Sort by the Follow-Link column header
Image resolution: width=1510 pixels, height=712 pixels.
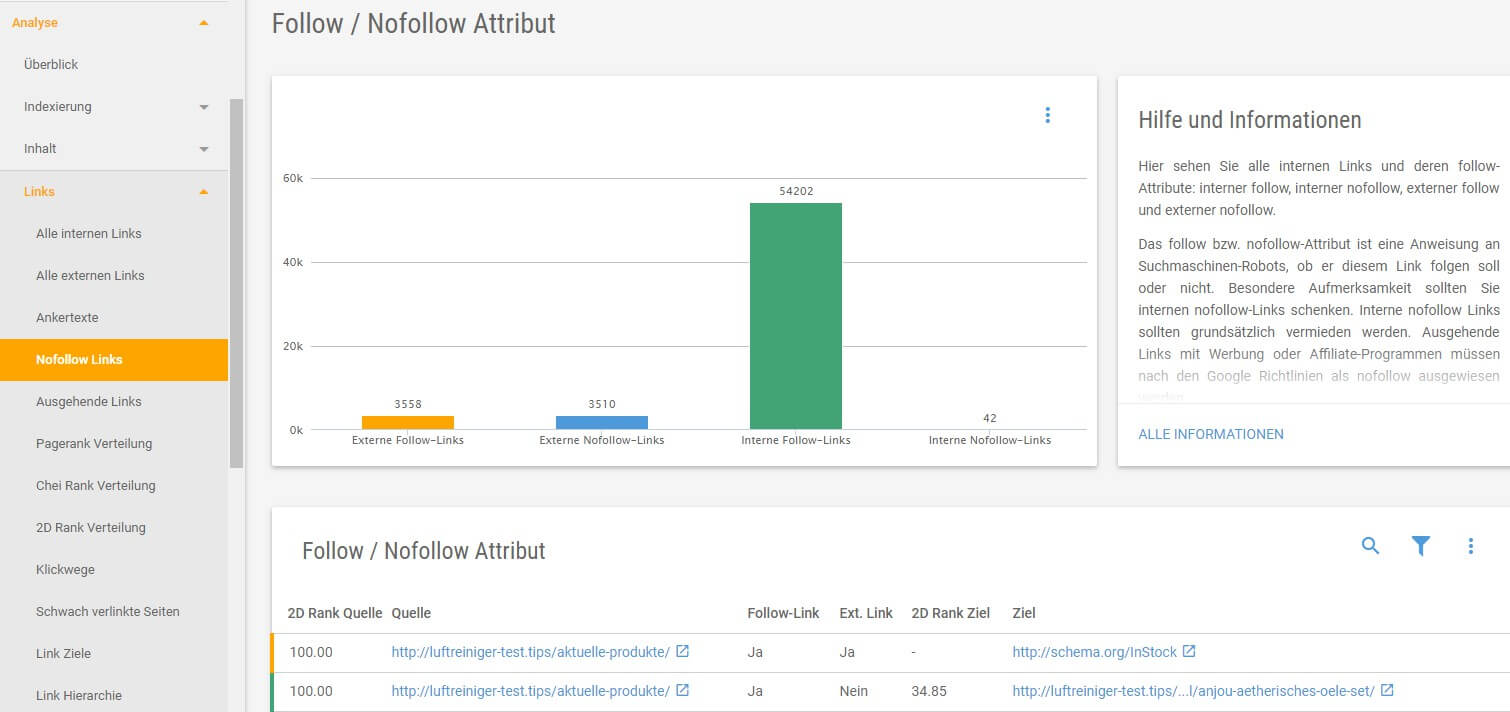tap(783, 613)
